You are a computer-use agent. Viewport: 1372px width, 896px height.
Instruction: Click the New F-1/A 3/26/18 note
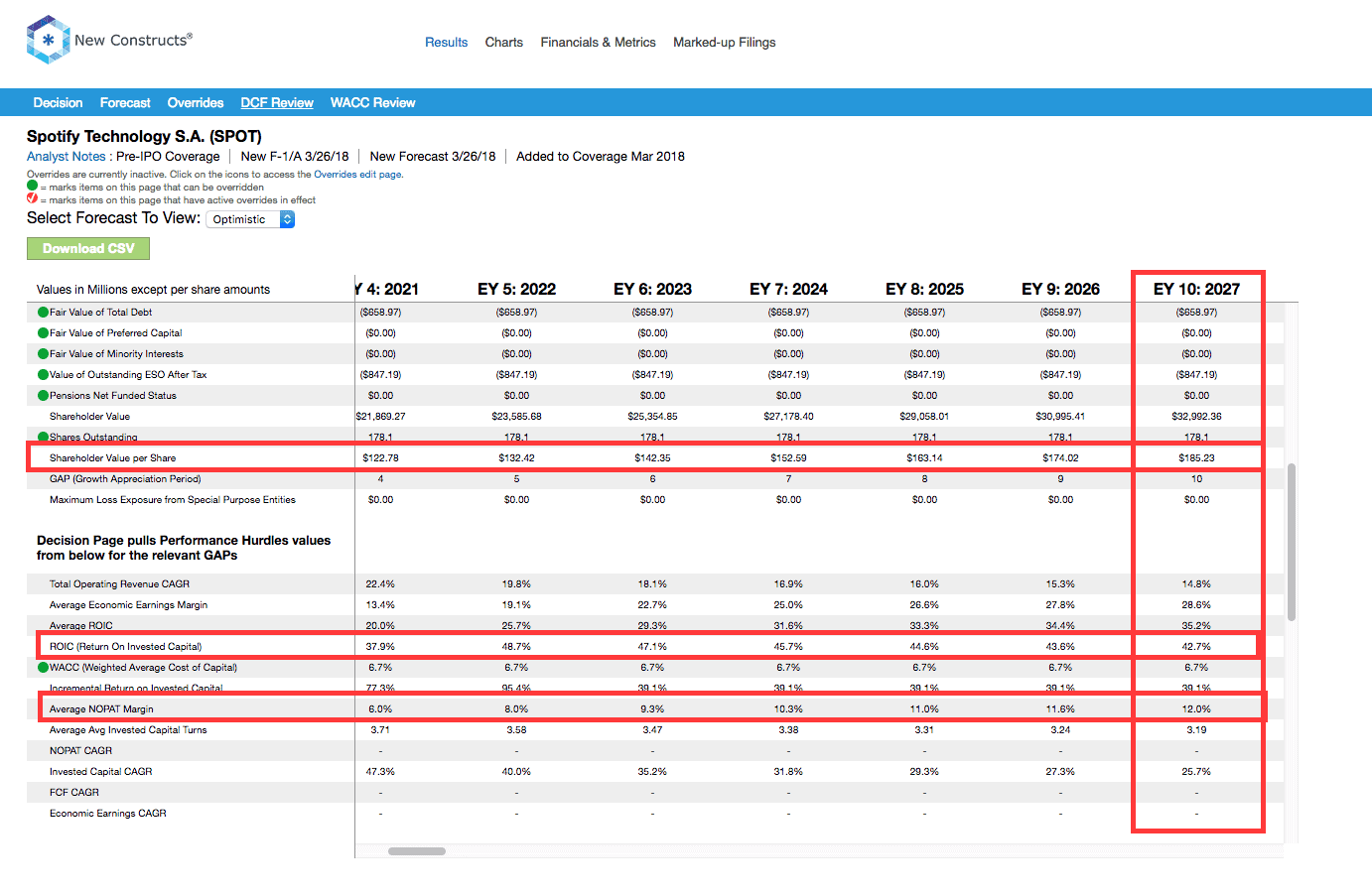point(295,156)
